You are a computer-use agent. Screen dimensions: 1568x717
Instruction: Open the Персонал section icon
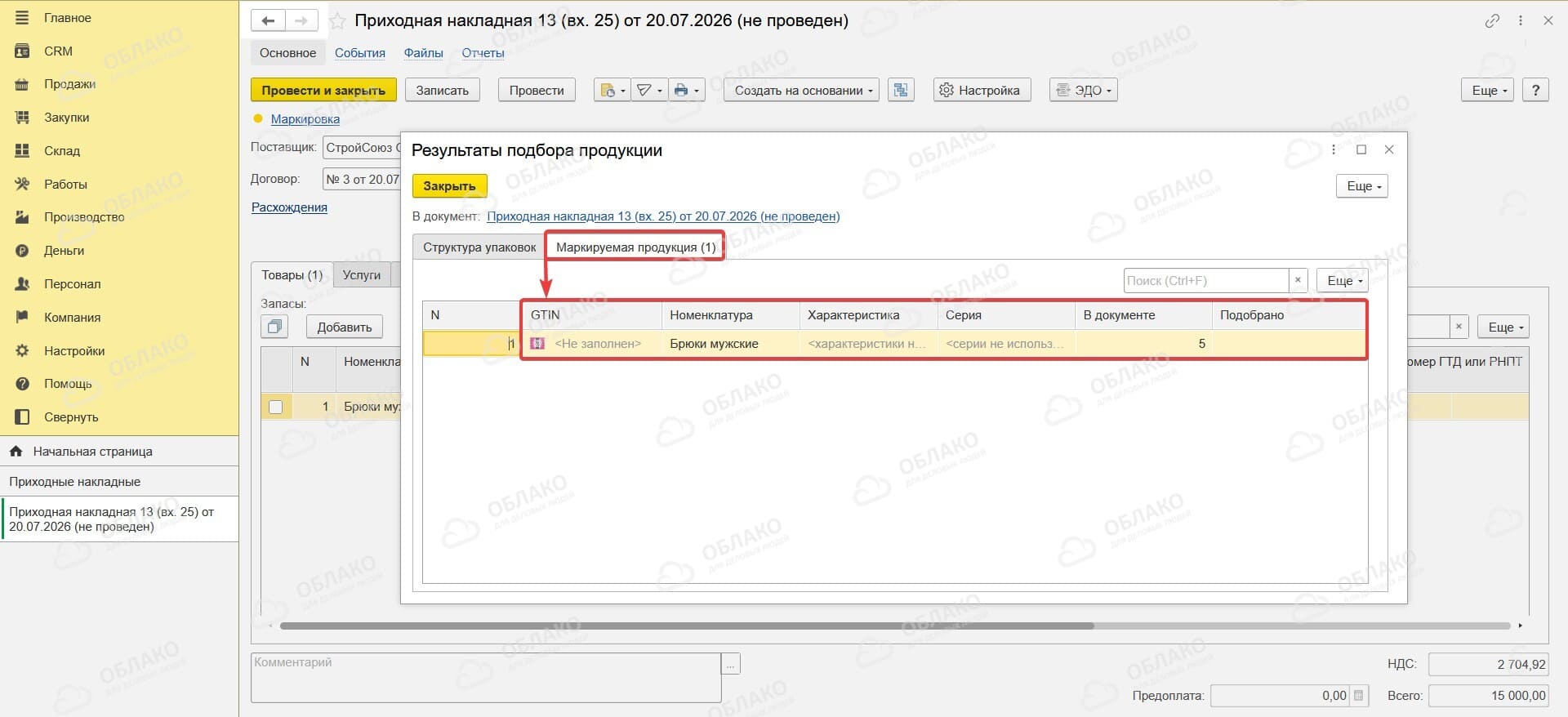(x=22, y=284)
